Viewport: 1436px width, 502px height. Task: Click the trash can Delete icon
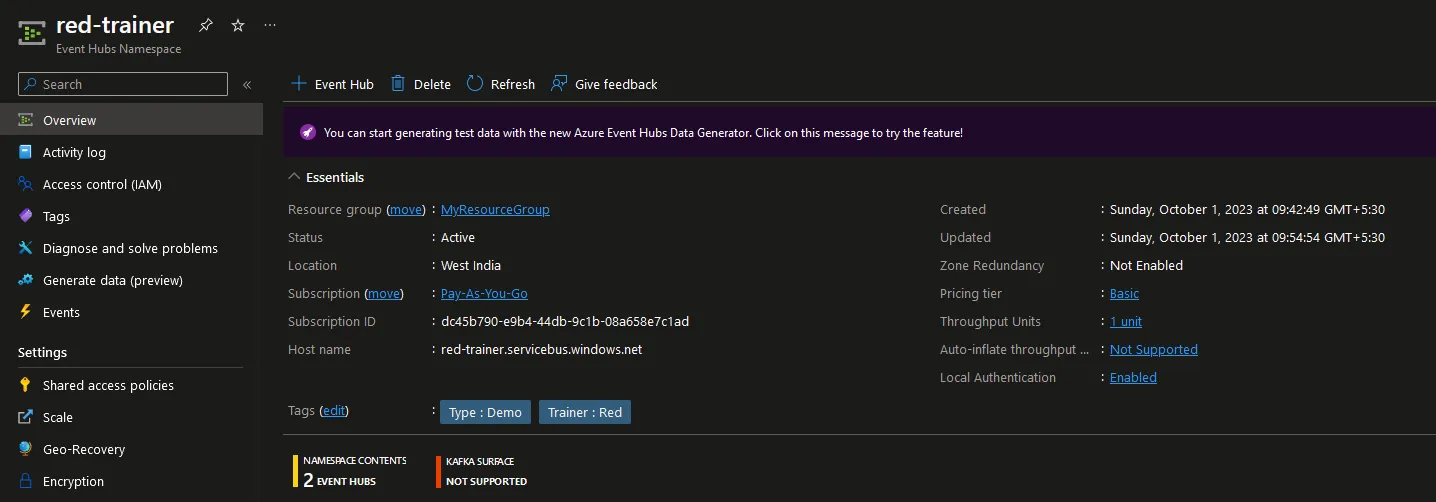(398, 84)
